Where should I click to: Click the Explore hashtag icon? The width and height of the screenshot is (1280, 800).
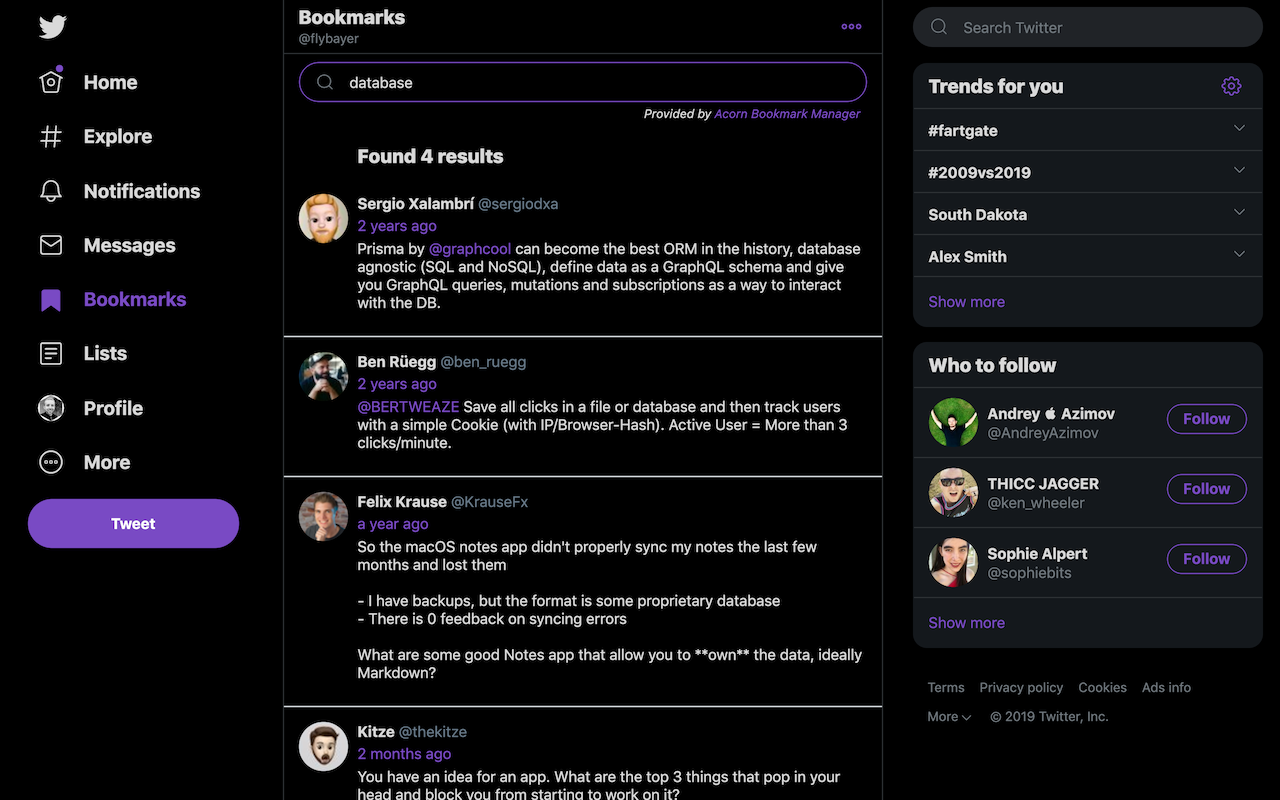point(50,136)
